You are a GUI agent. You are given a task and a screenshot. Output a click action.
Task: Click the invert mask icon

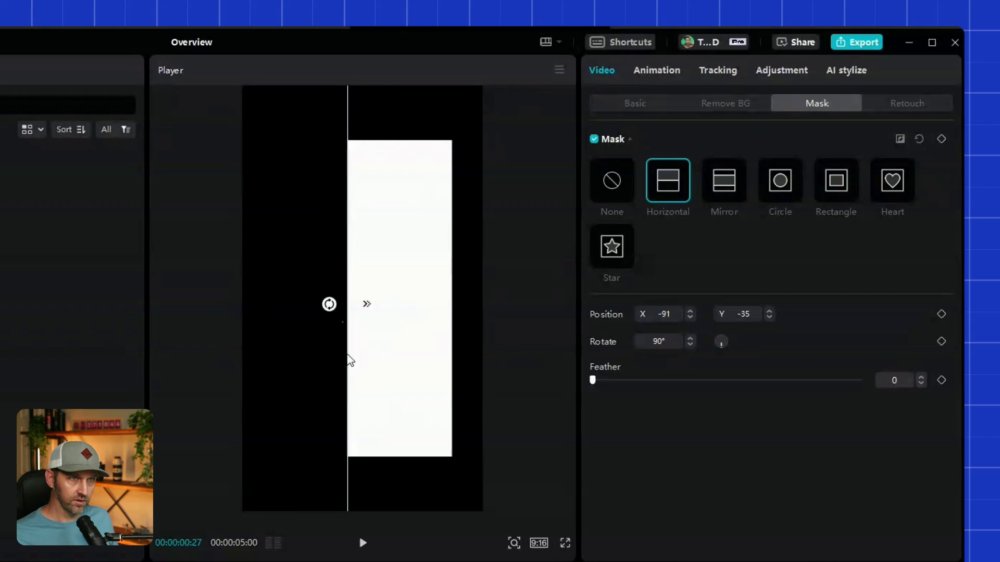click(x=900, y=138)
